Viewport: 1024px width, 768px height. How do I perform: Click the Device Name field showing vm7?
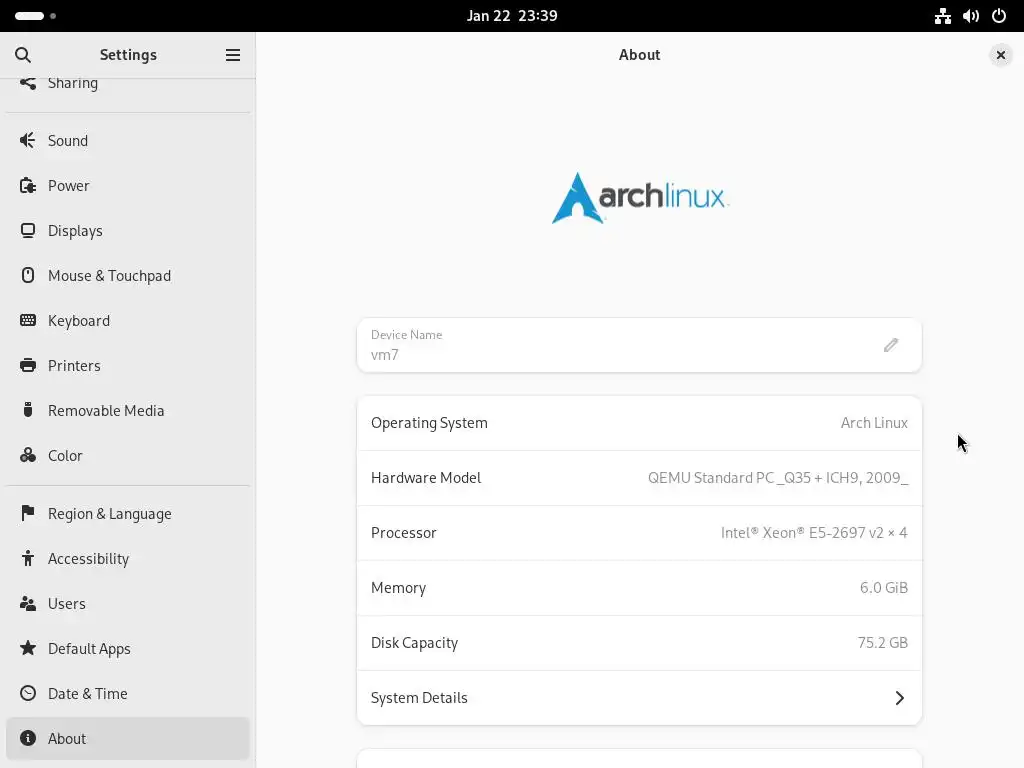[639, 345]
